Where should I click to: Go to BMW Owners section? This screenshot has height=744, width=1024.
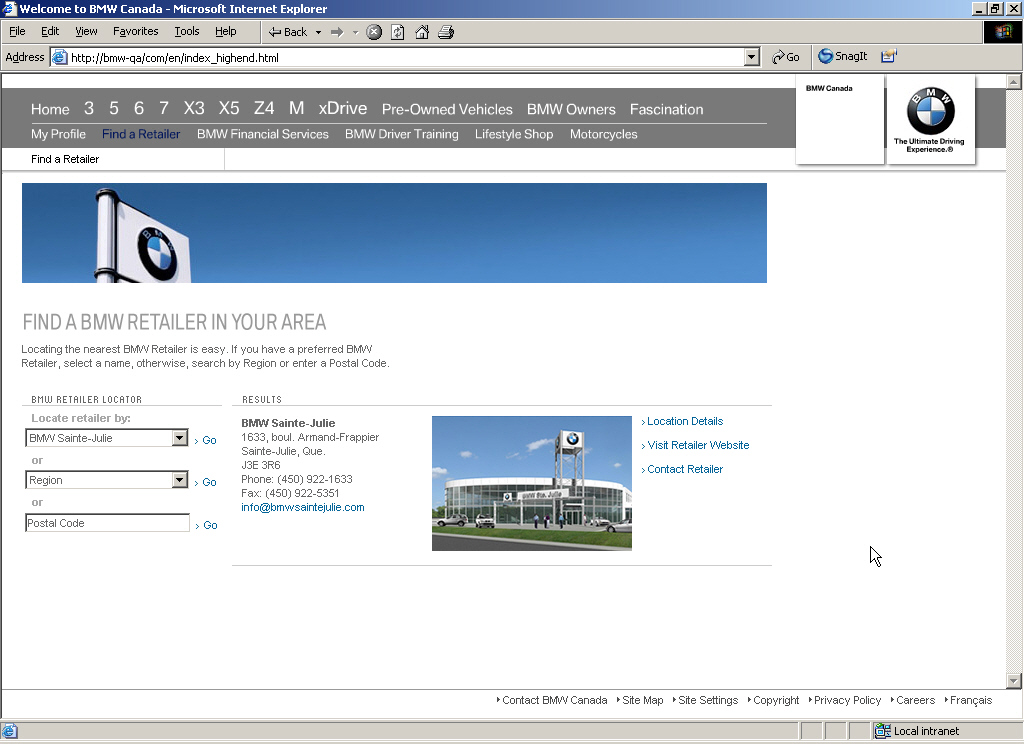571,109
